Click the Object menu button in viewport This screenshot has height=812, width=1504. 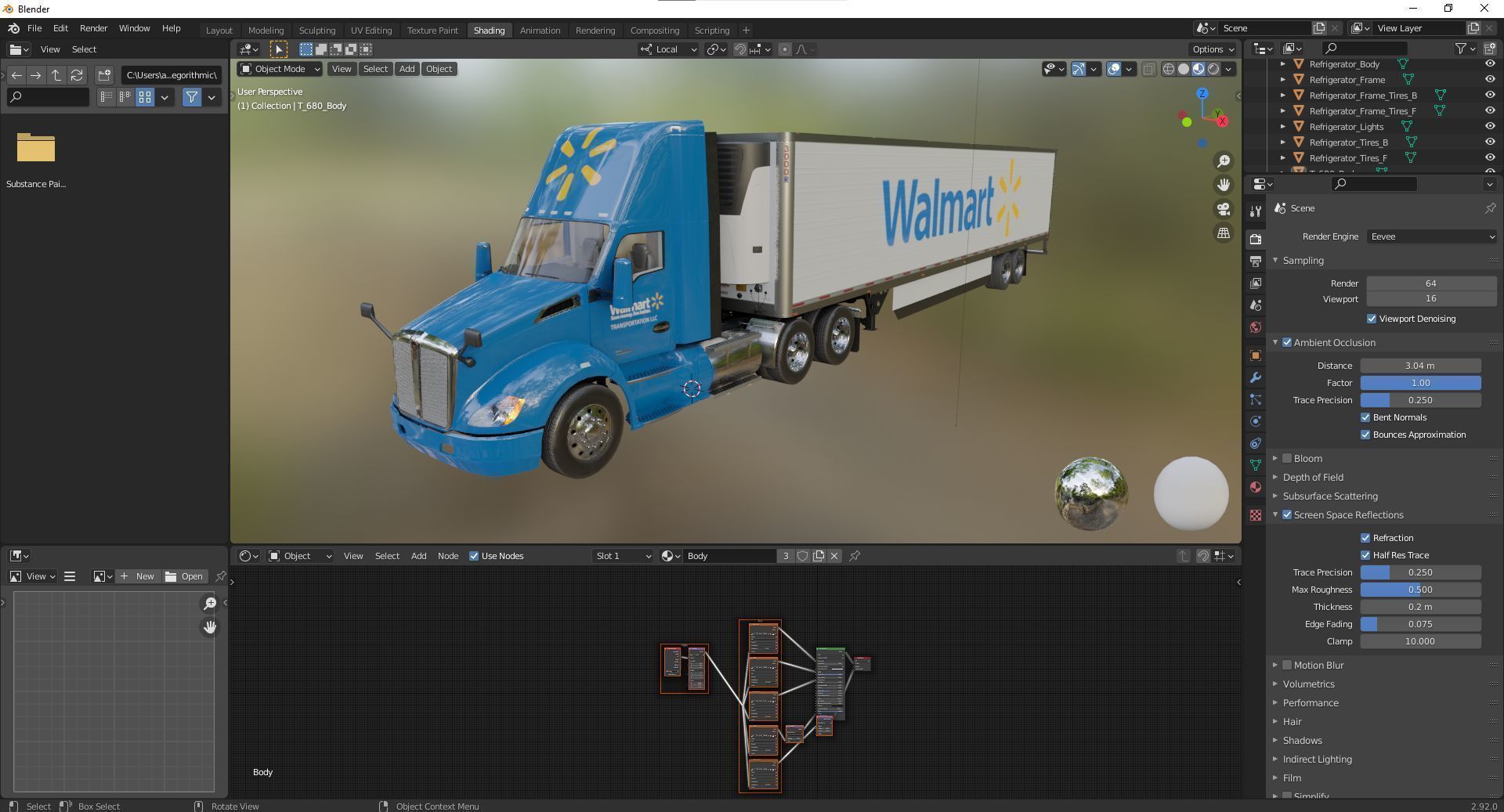point(439,69)
